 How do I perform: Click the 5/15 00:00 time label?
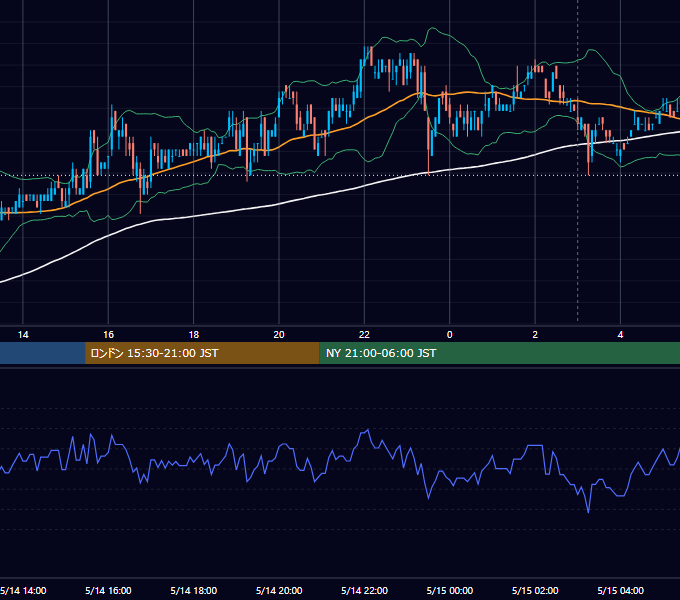pos(450,590)
